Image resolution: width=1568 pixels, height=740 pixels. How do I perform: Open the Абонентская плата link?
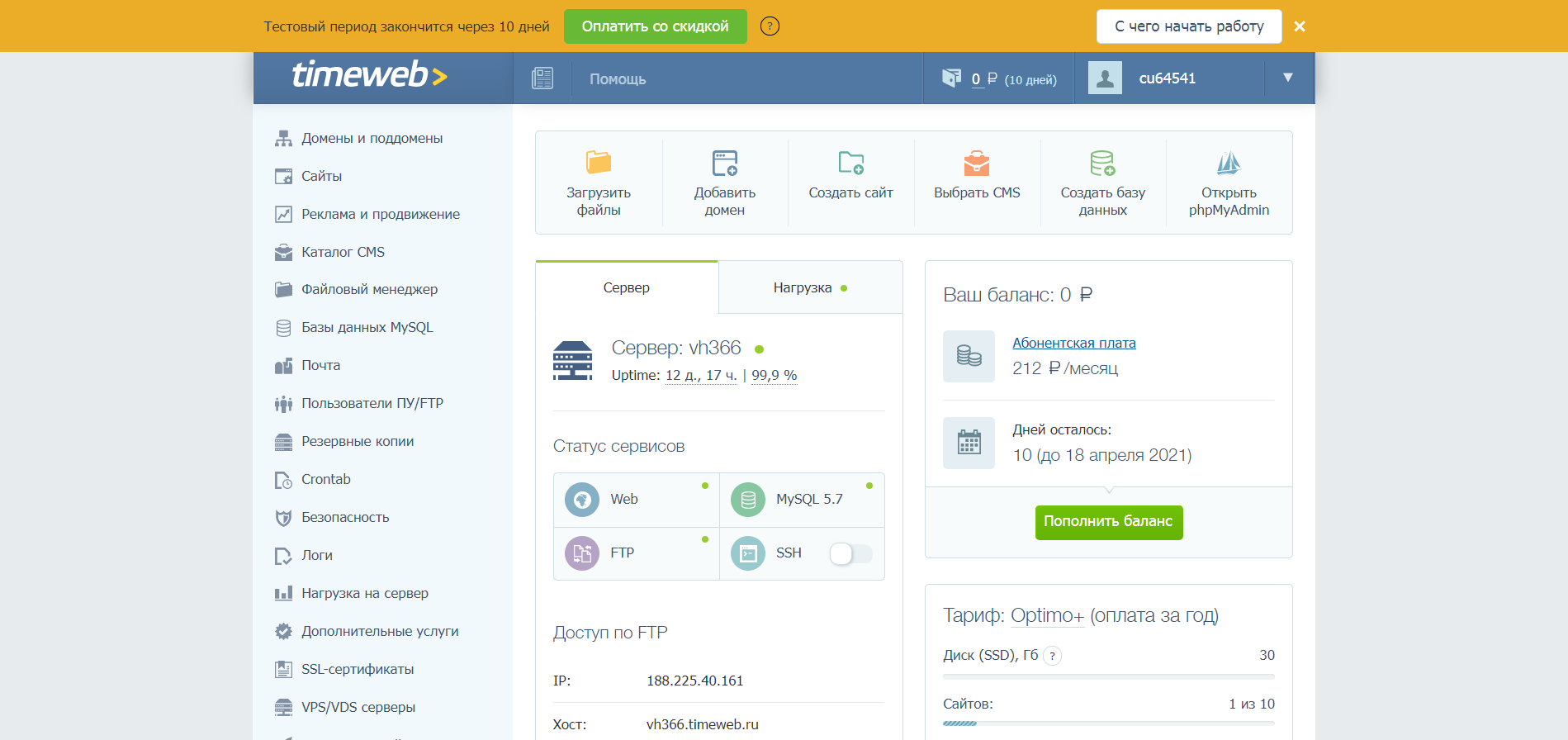1073,343
